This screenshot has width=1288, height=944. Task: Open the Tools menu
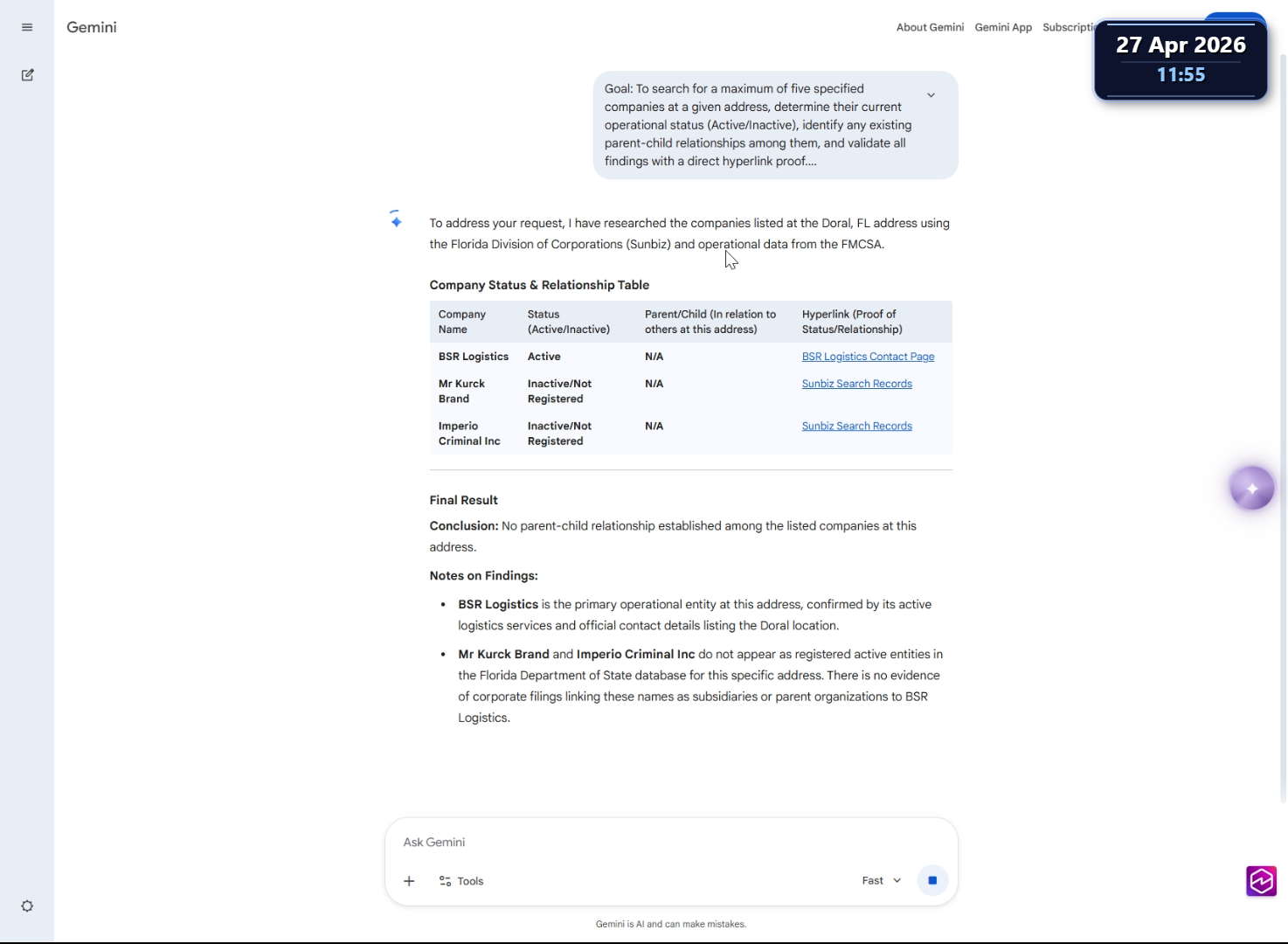point(461,881)
